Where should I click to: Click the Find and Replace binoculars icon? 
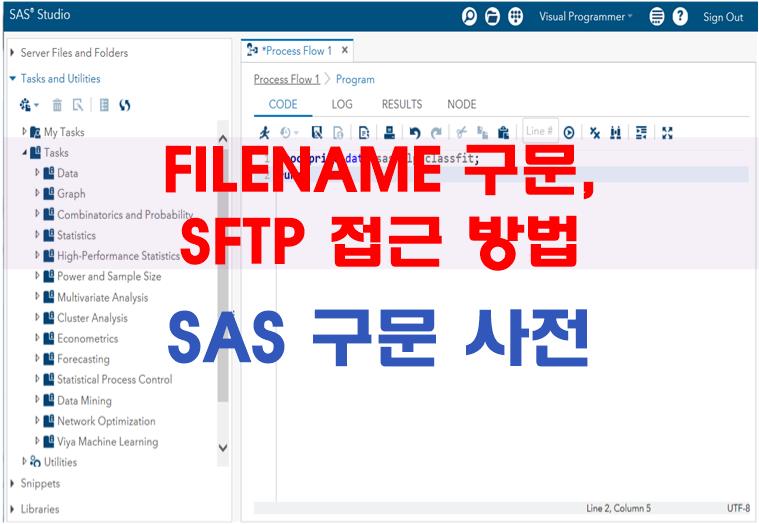(x=615, y=132)
